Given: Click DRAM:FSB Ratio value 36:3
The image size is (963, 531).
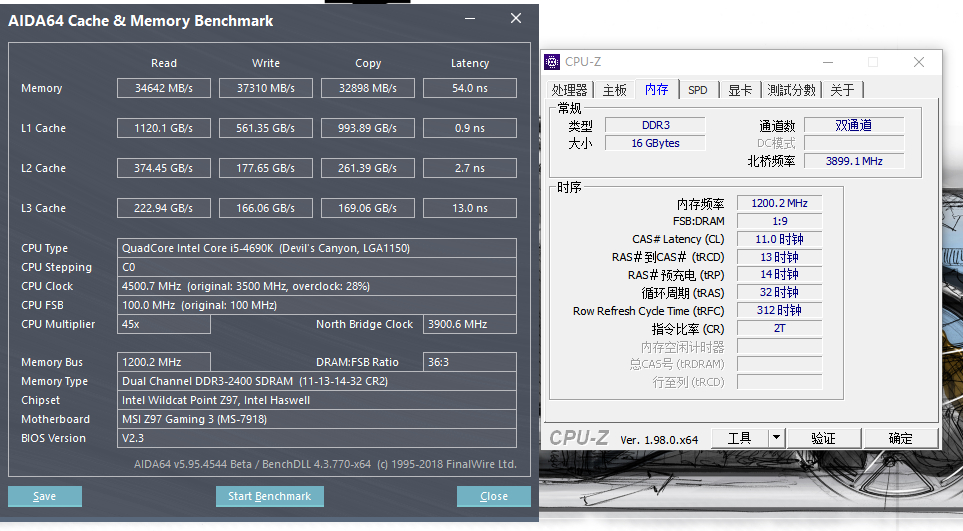Looking at the screenshot, I should coord(470,362).
